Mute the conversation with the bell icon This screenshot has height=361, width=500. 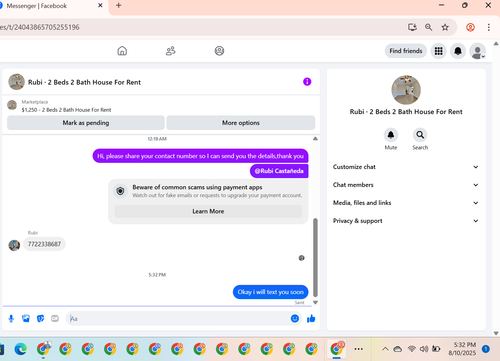[x=391, y=135]
